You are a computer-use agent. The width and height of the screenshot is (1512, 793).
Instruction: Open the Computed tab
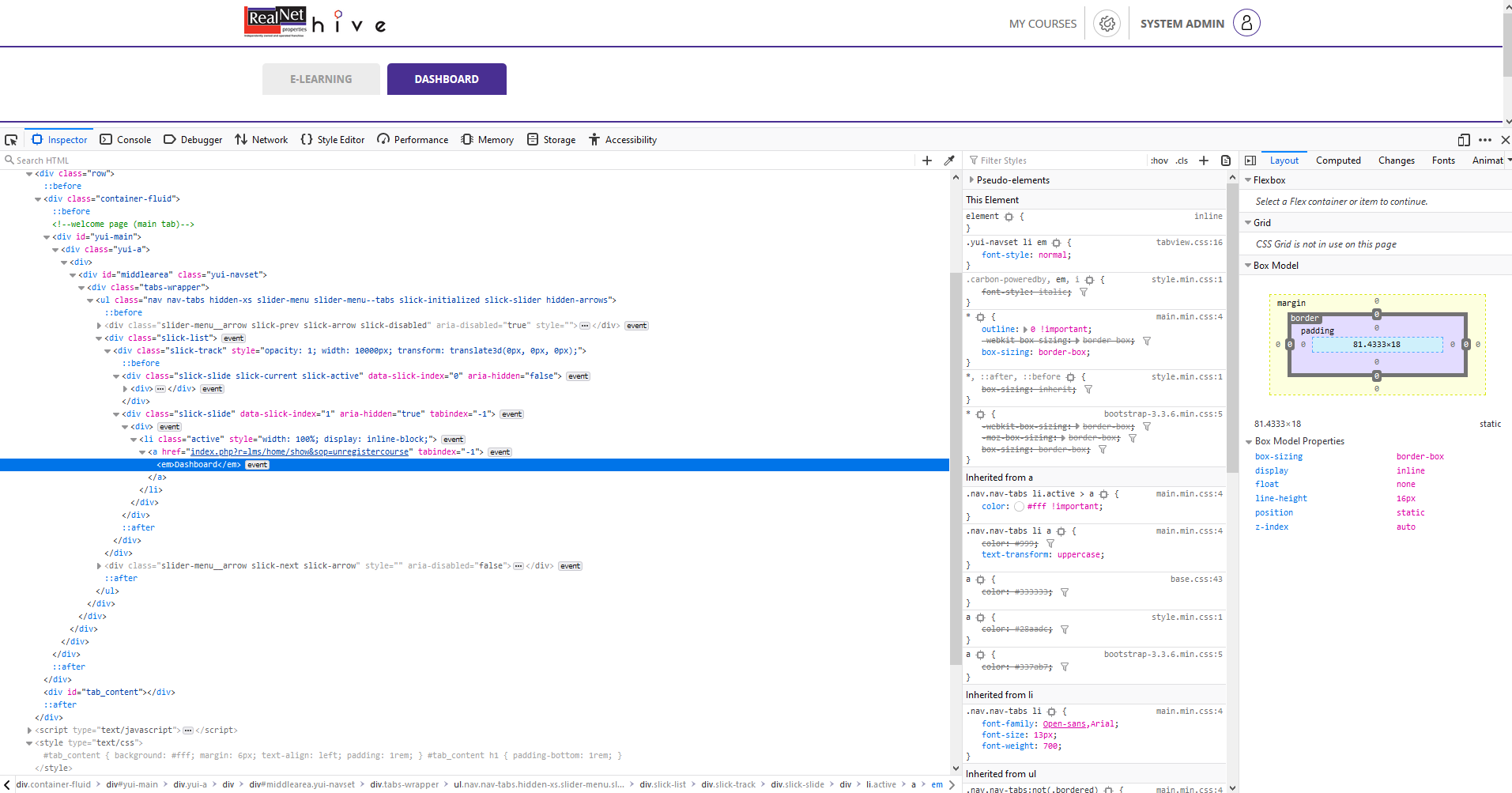(x=1338, y=160)
